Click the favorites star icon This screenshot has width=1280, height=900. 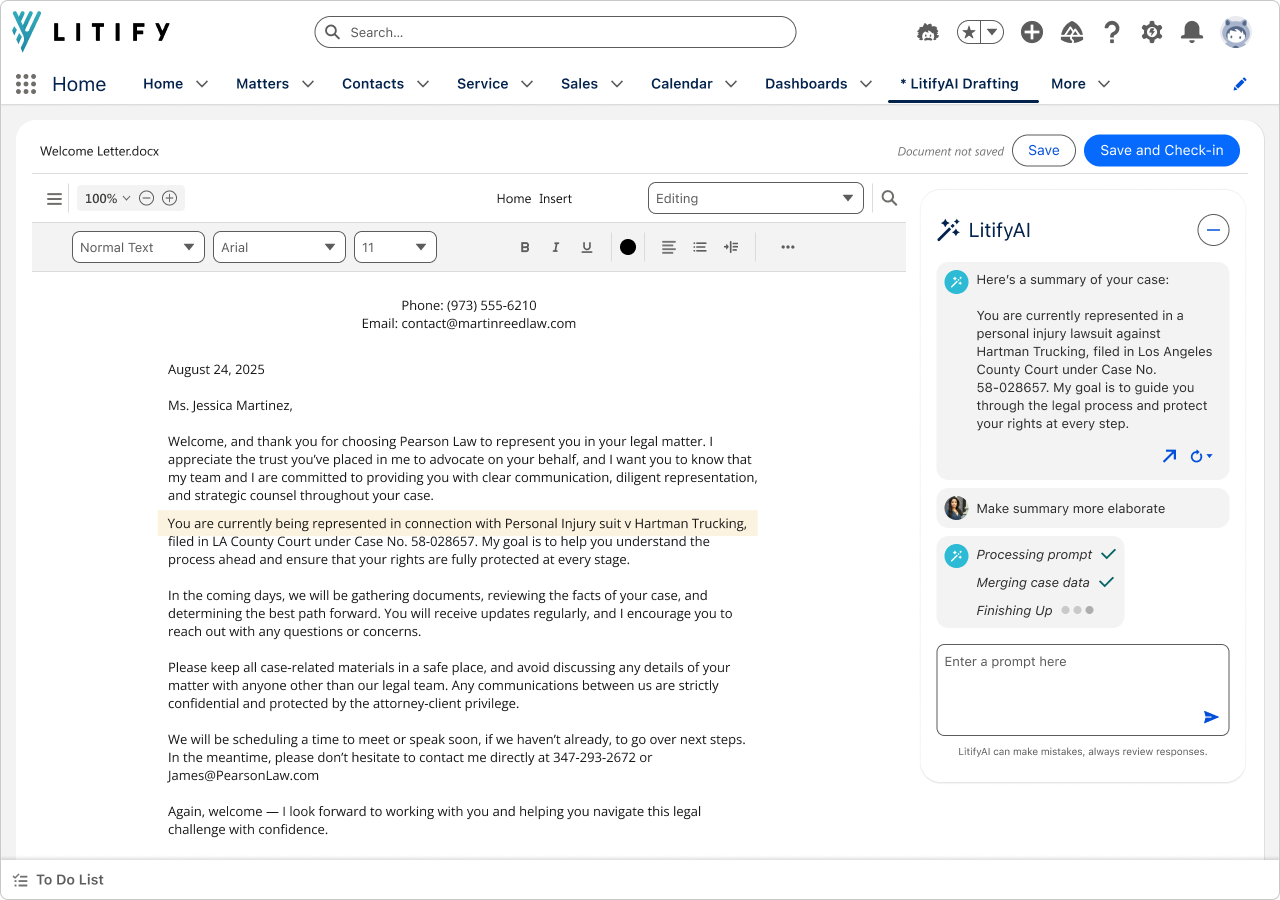(968, 32)
